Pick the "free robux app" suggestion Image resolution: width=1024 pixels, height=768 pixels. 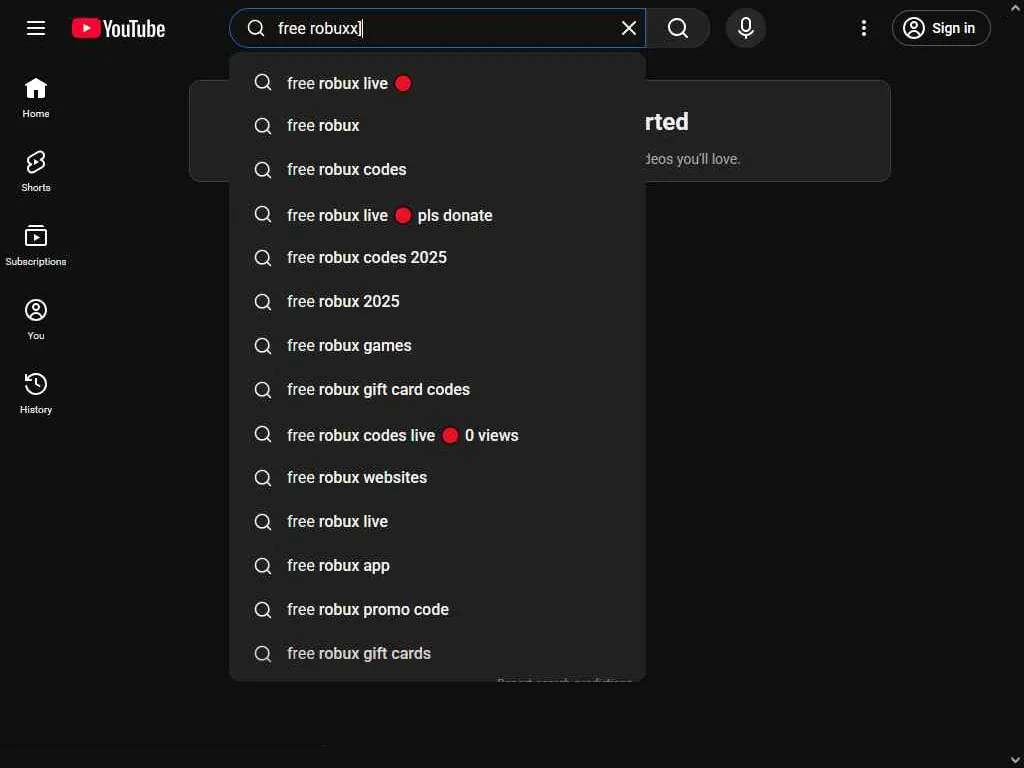point(338,566)
